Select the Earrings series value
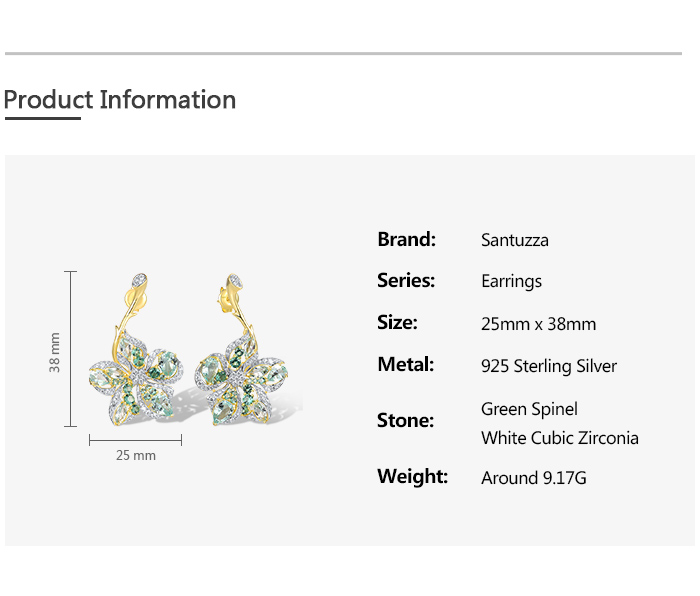 tap(511, 282)
